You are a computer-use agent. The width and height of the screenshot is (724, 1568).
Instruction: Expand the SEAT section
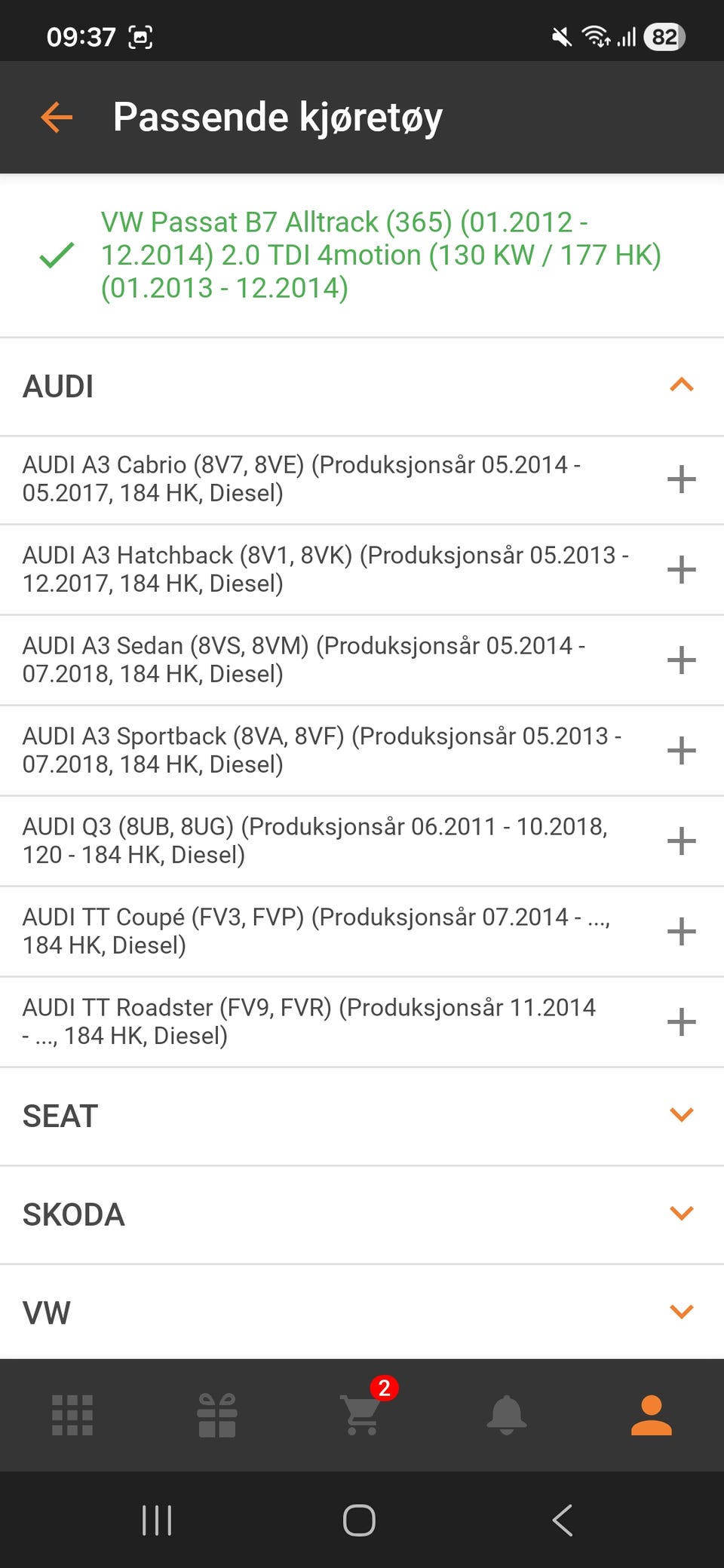click(x=681, y=1116)
